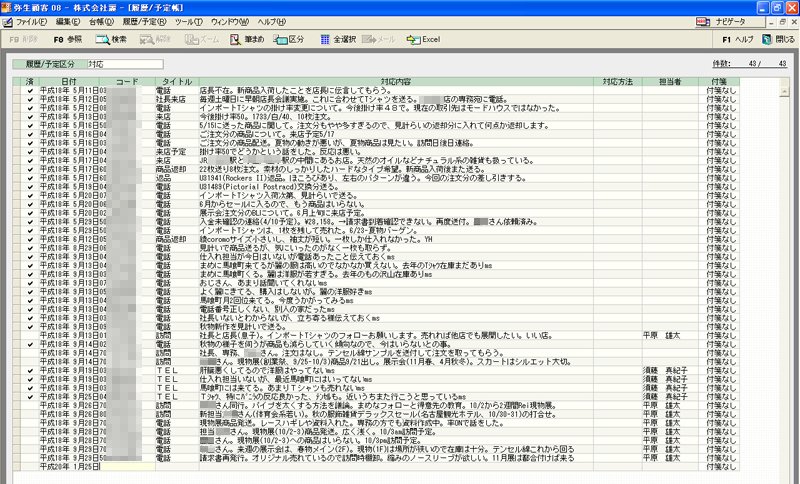This screenshot has height=484, width=800.
Task: Toggle 済 check on the 返品 U31941 row
Action: pyautogui.click(x=30, y=178)
